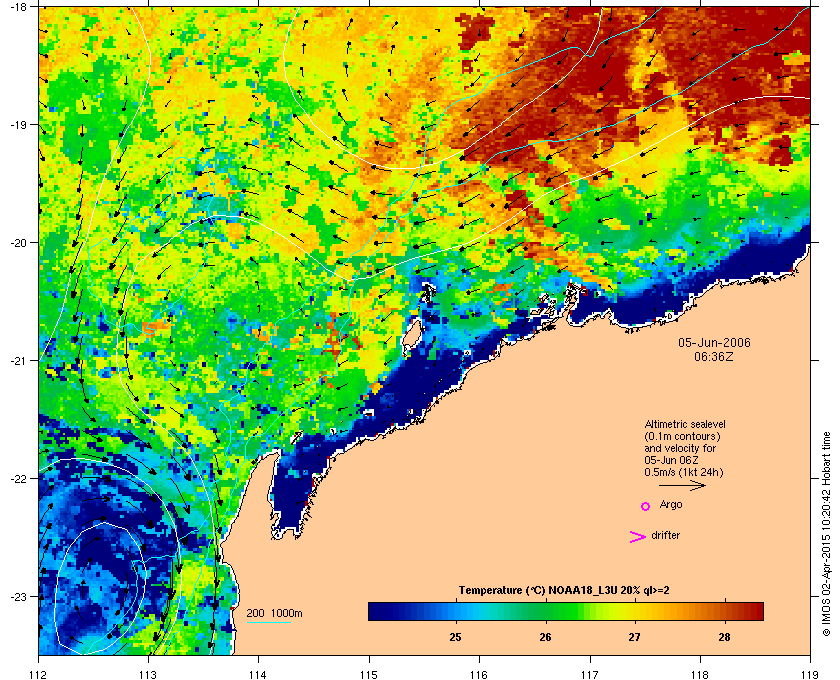Click the latitude axis label -20

point(18,243)
